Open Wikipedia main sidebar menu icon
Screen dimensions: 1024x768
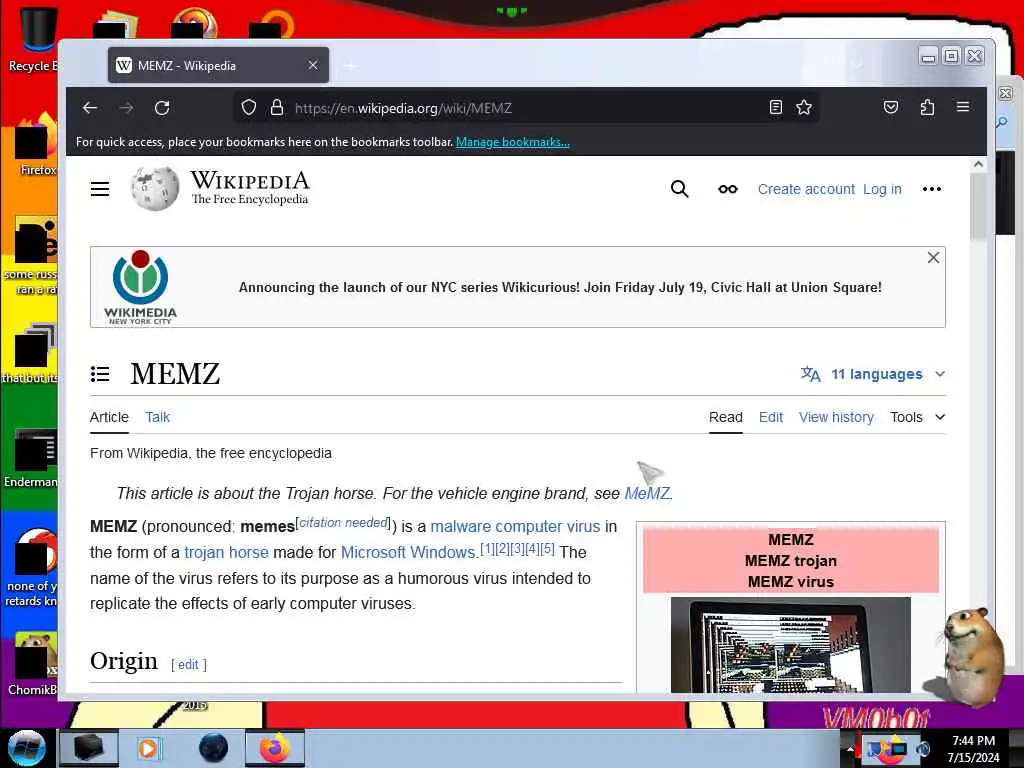pyautogui.click(x=100, y=189)
